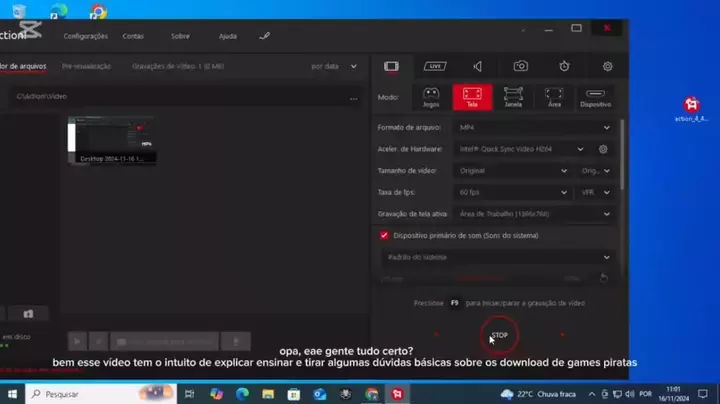Expand the Formato de arquivo dropdown
This screenshot has width=720, height=404.
pyautogui.click(x=533, y=128)
